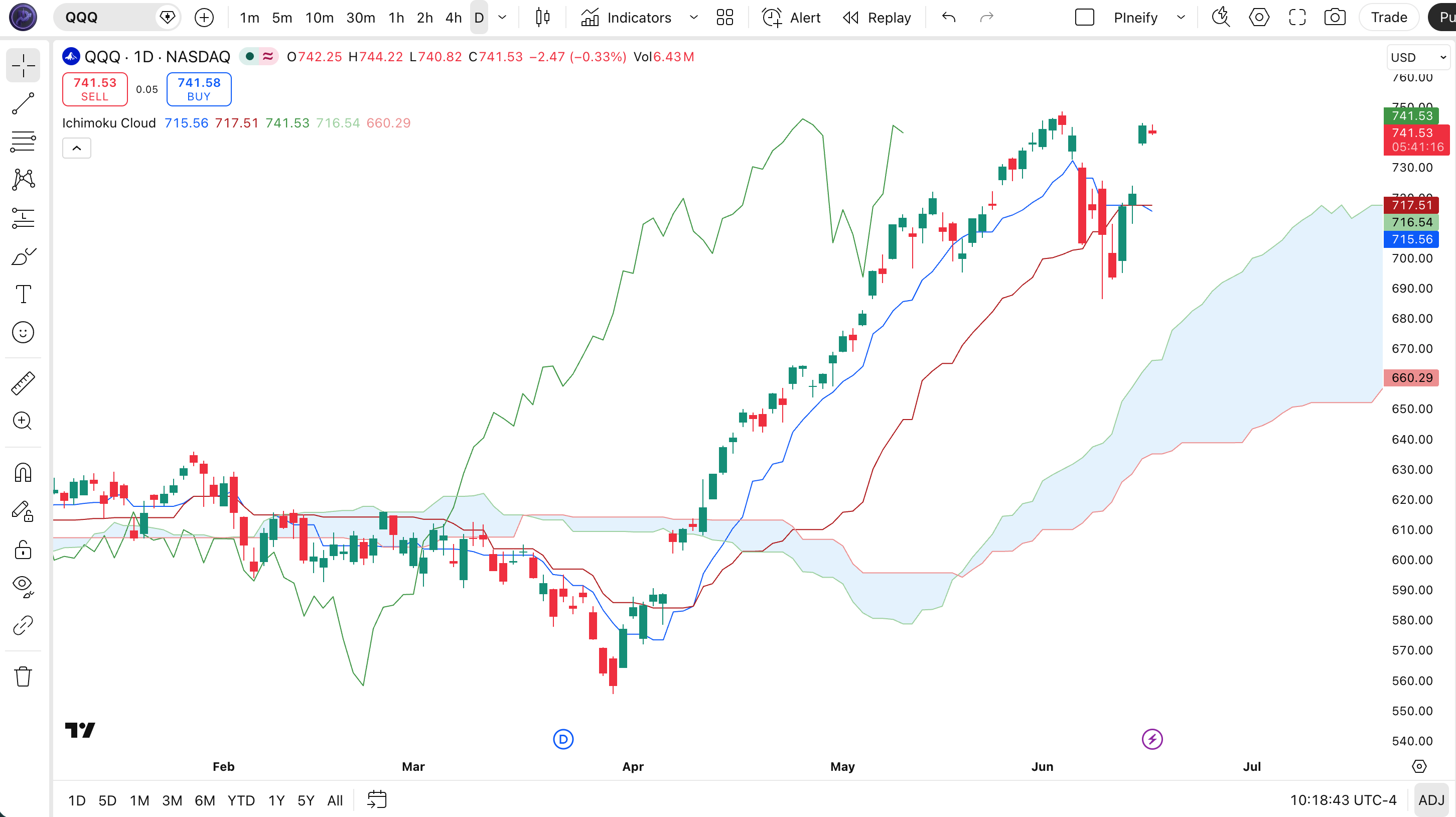The height and width of the screenshot is (817, 1456).
Task: Select the 1h timeframe
Action: [396, 18]
